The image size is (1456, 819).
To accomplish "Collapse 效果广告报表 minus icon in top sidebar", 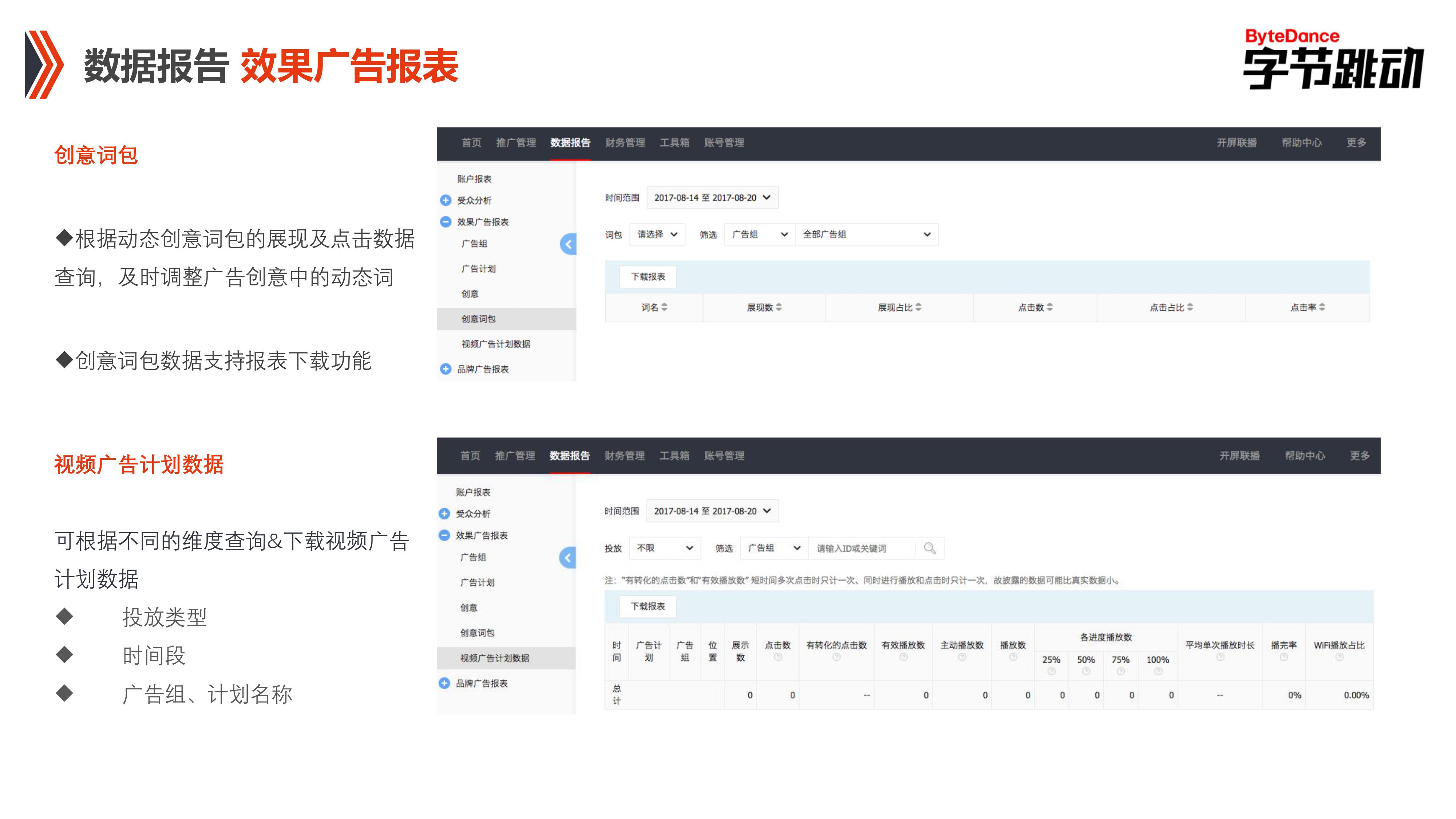I will tap(446, 222).
